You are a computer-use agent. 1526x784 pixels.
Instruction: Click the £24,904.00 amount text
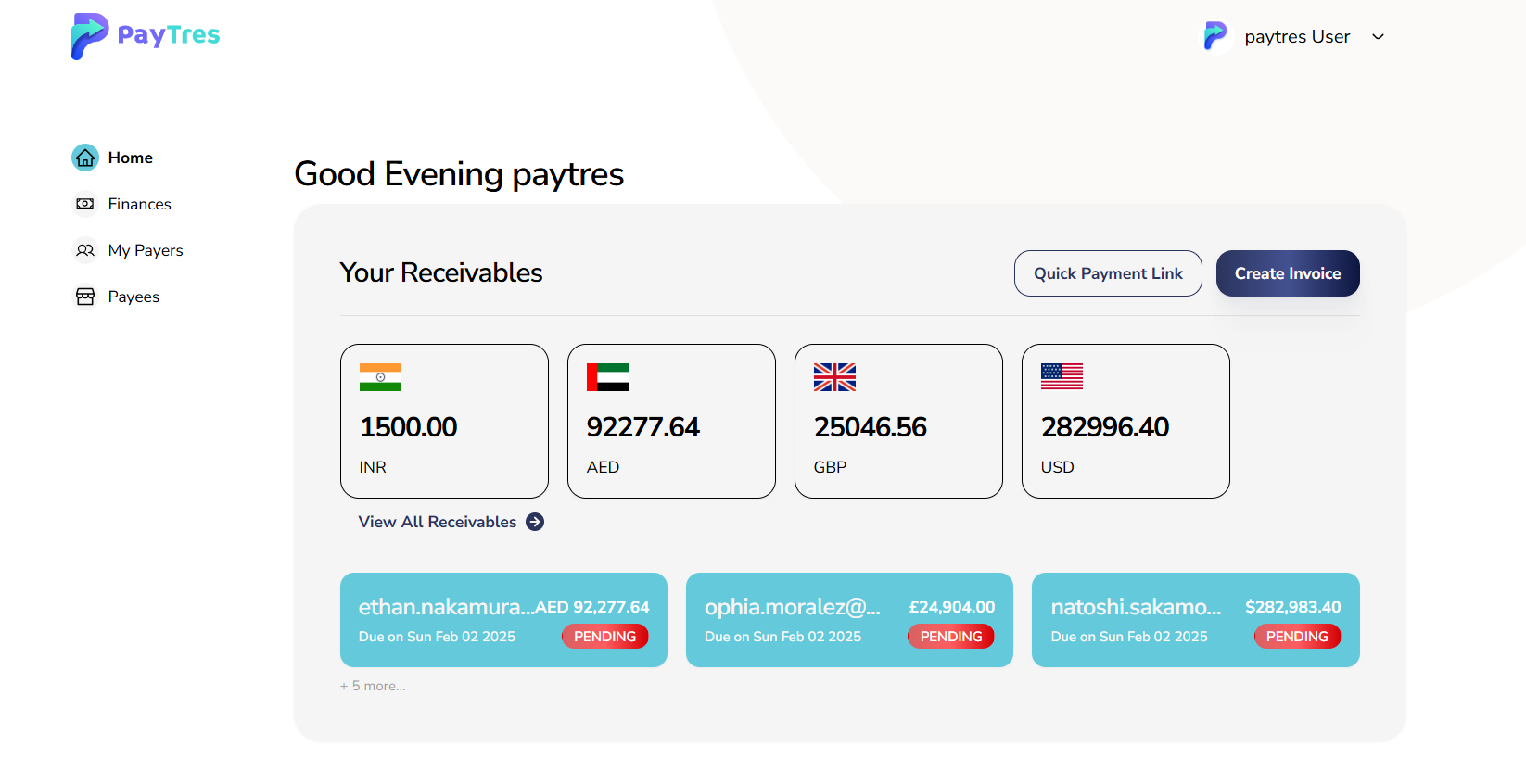point(952,607)
